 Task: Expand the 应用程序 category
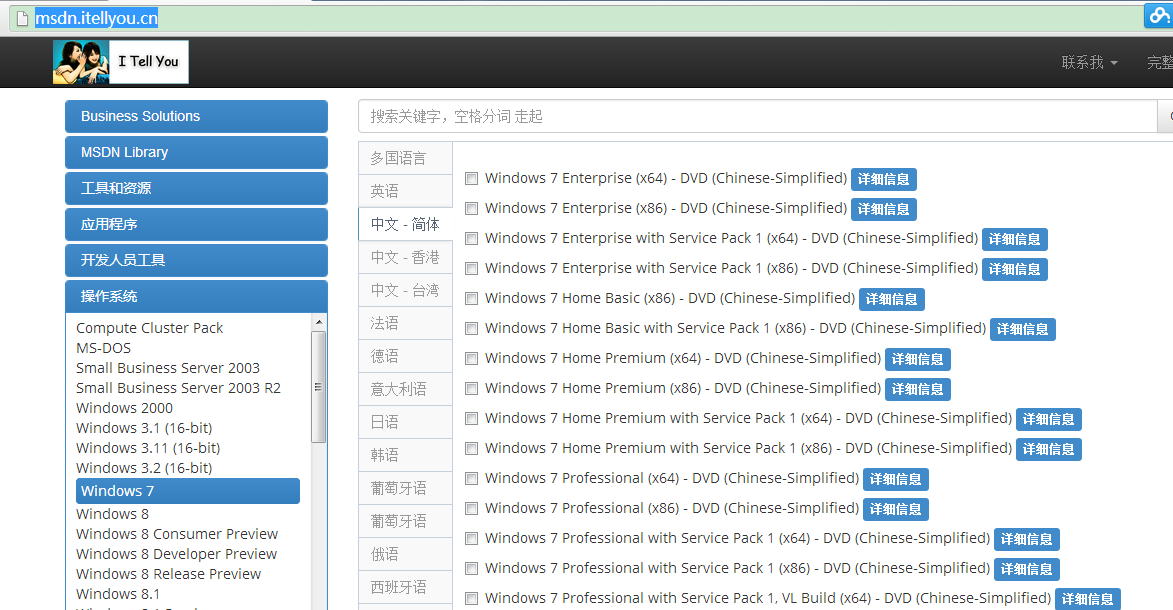196,224
